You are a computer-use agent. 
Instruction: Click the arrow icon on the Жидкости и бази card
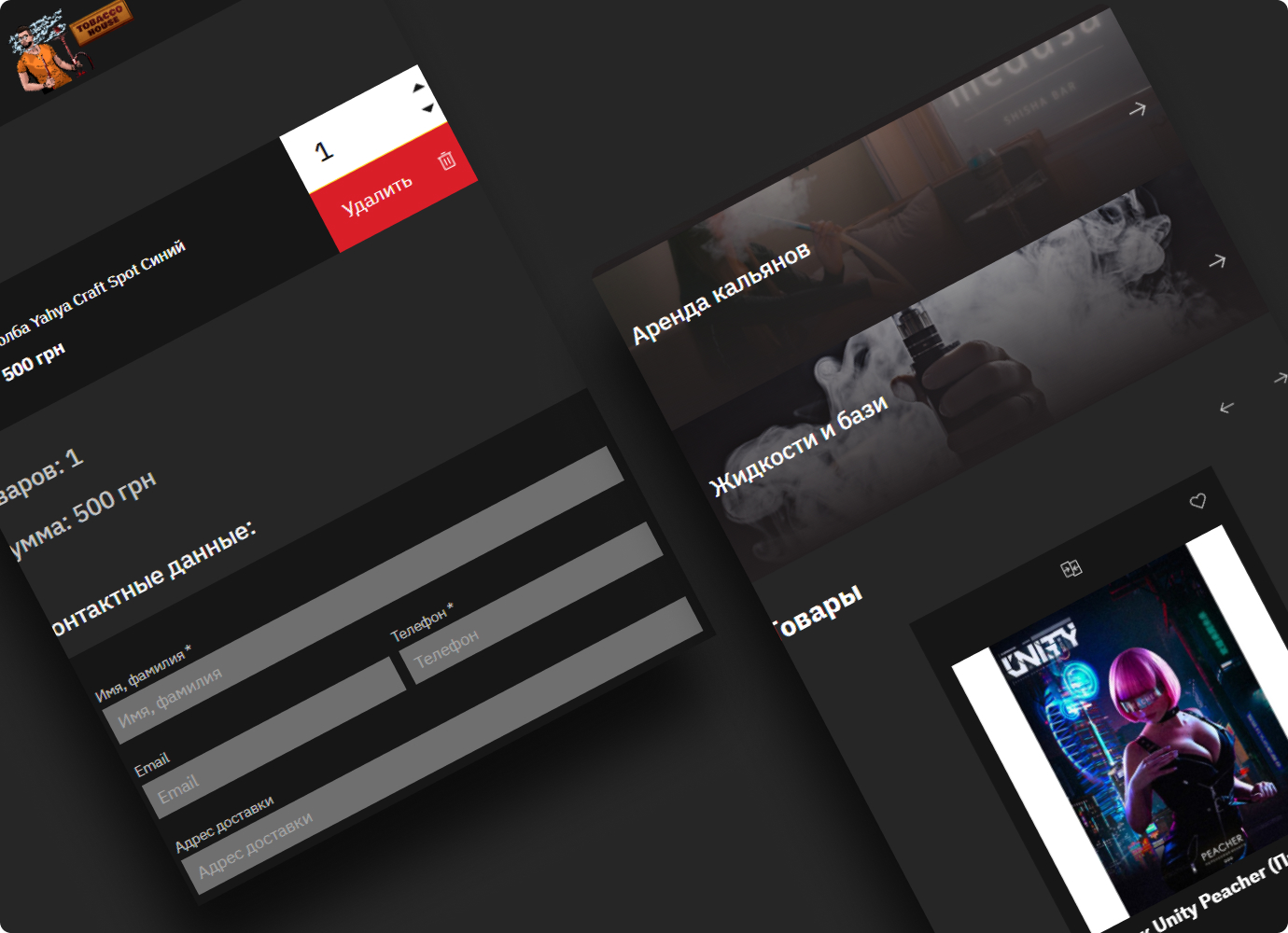point(1217,261)
